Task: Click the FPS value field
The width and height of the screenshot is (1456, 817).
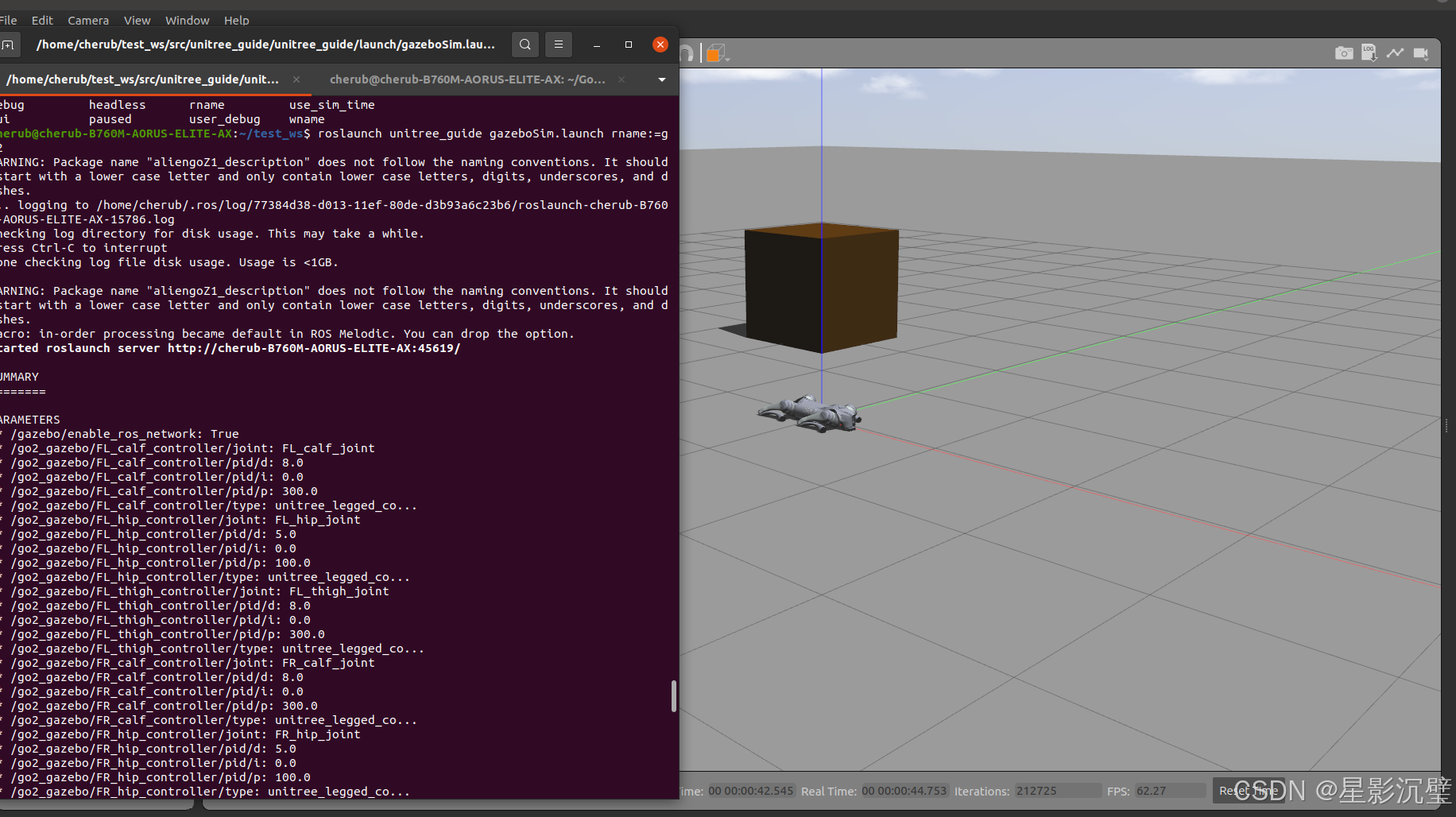Action: (x=1170, y=791)
